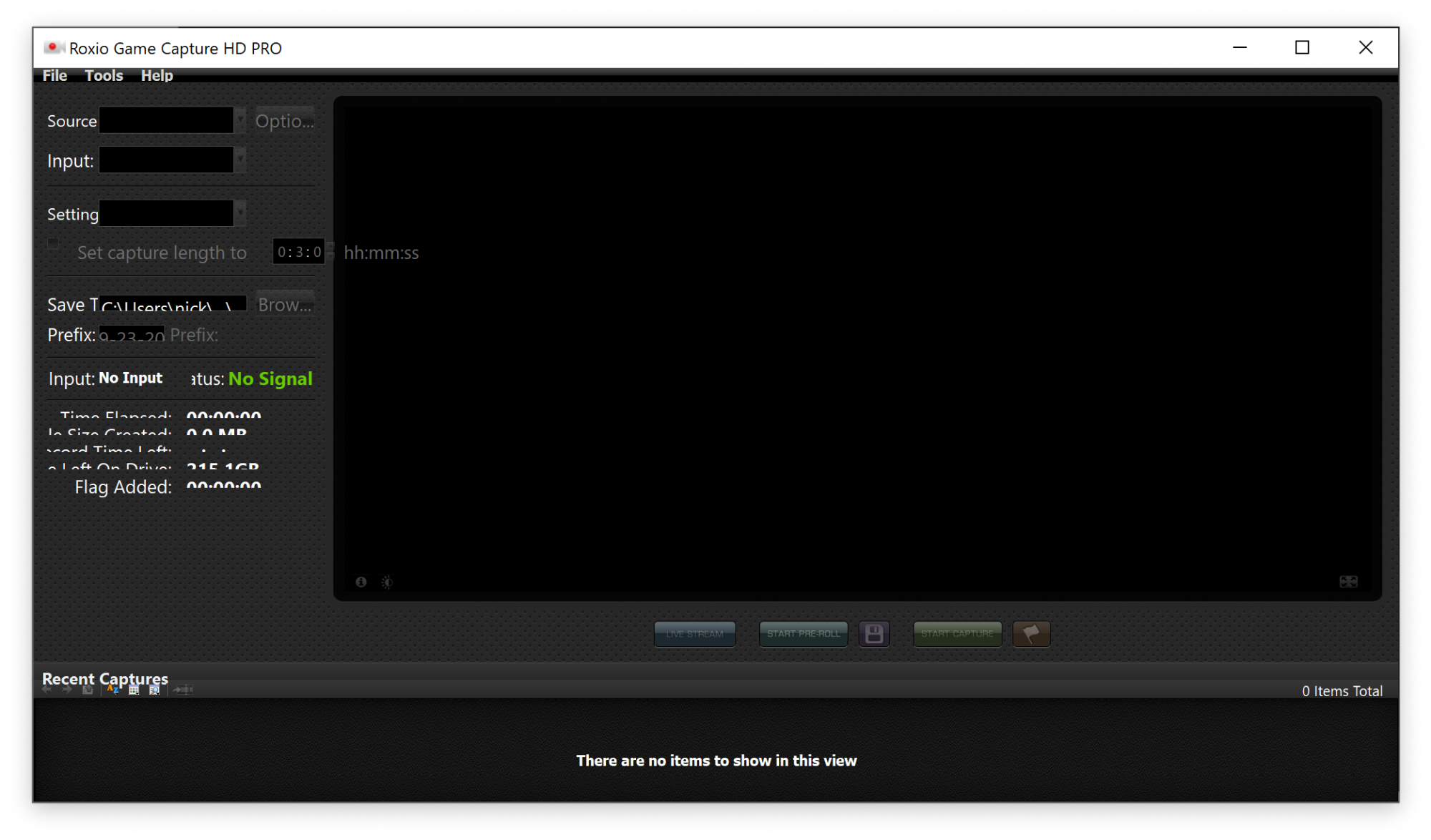This screenshot has width=1431, height=840.
Task: Click the save pre-roll floppy disk icon
Action: coord(874,633)
